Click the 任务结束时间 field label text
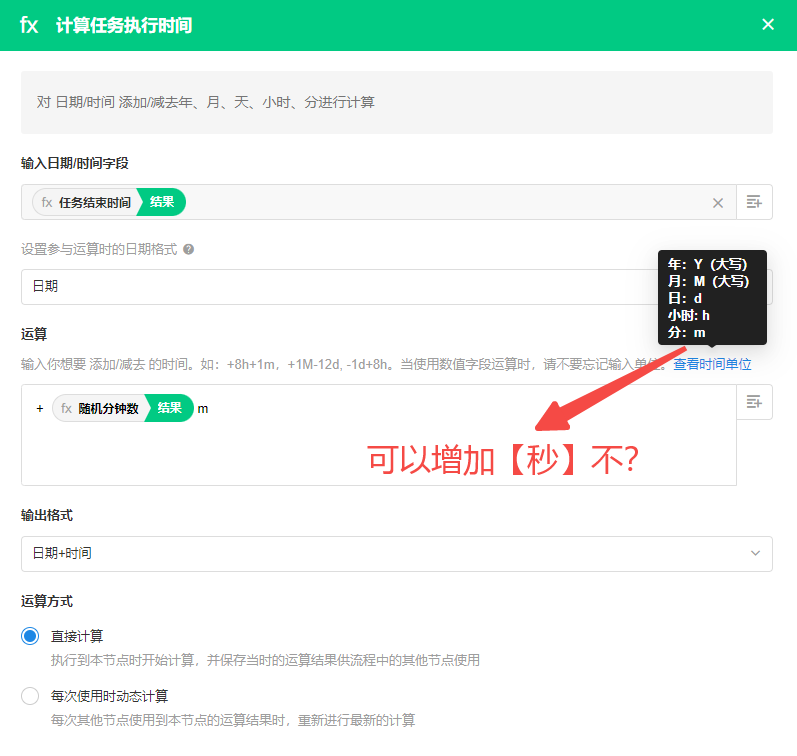 coord(94,203)
